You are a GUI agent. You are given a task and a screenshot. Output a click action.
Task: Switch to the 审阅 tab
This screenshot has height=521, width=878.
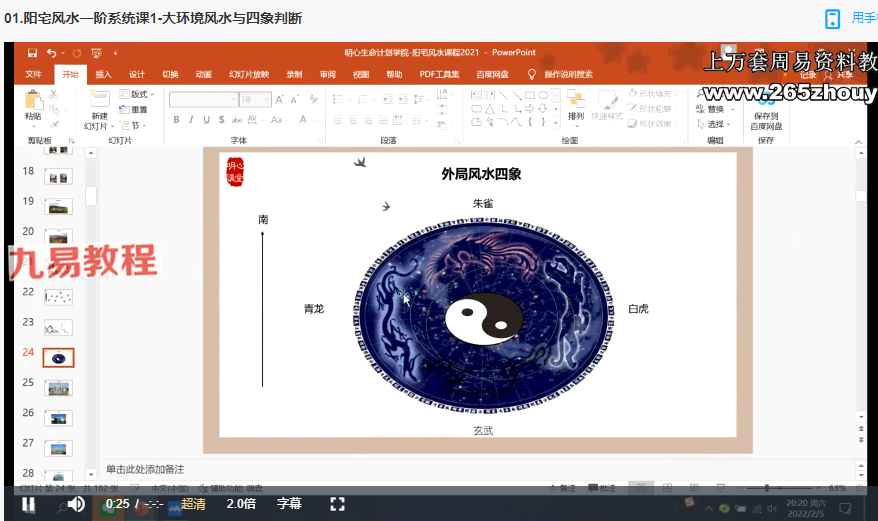328,75
